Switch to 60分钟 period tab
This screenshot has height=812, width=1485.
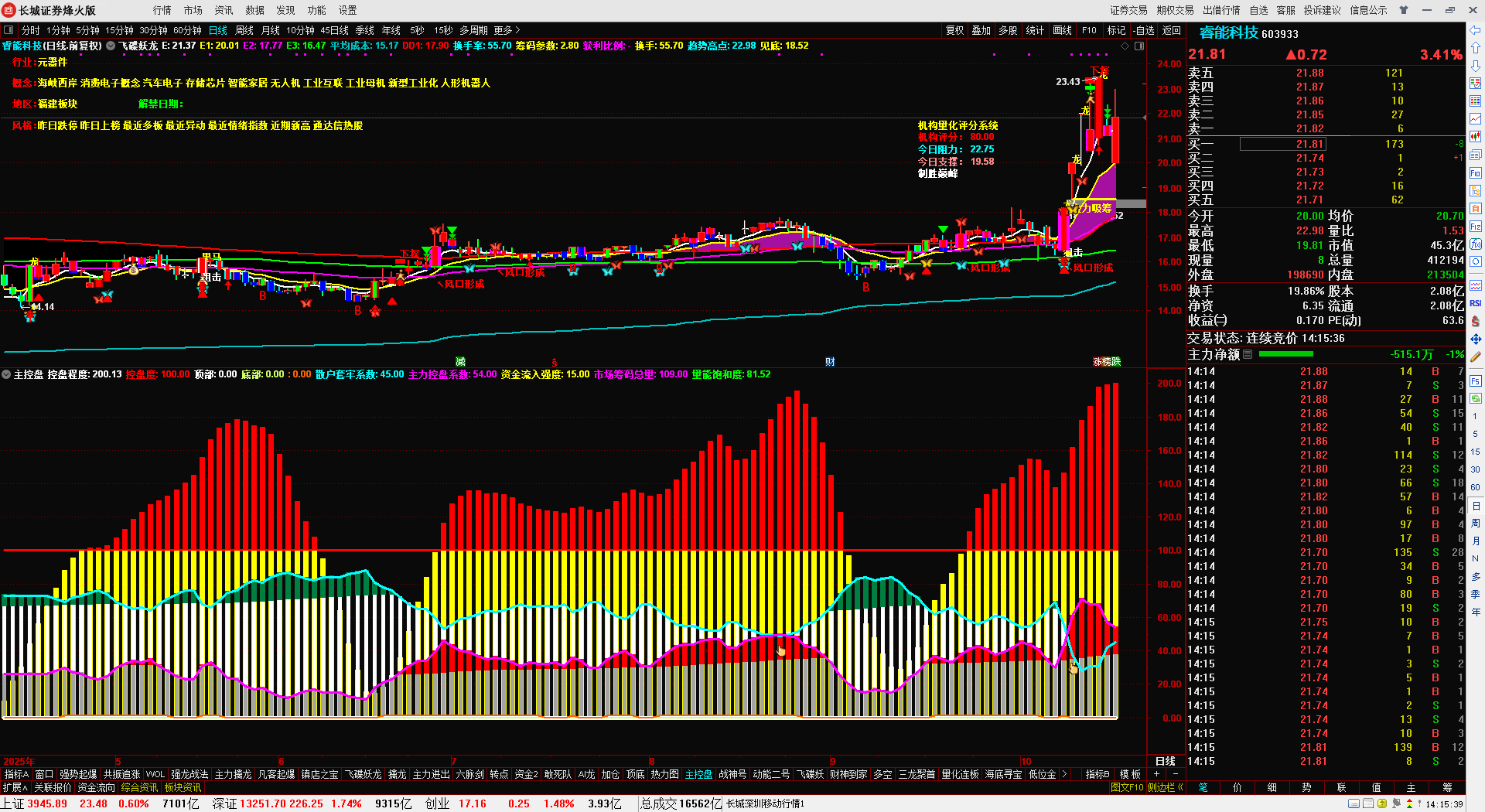188,30
